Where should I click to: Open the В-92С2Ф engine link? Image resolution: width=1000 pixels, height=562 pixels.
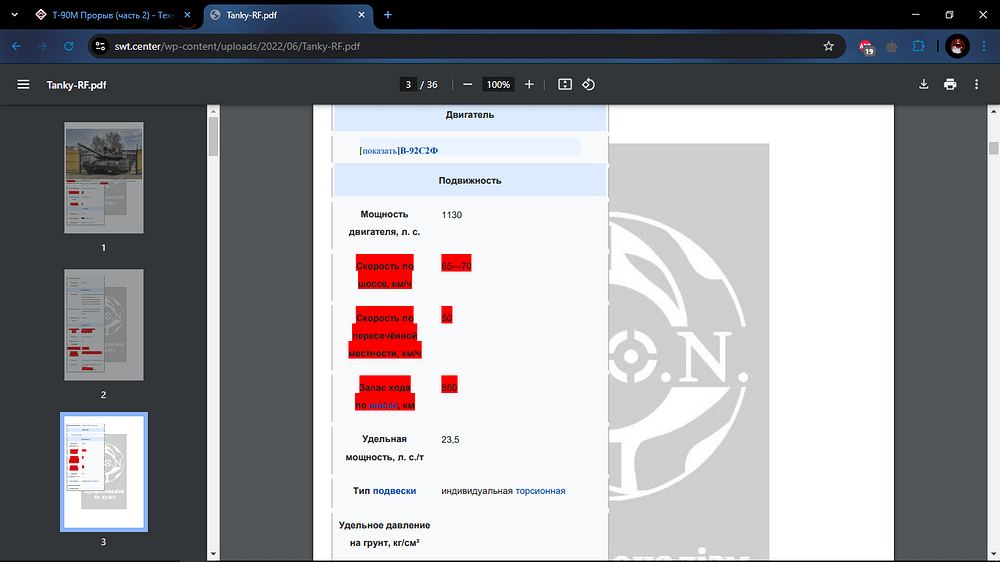pos(419,151)
